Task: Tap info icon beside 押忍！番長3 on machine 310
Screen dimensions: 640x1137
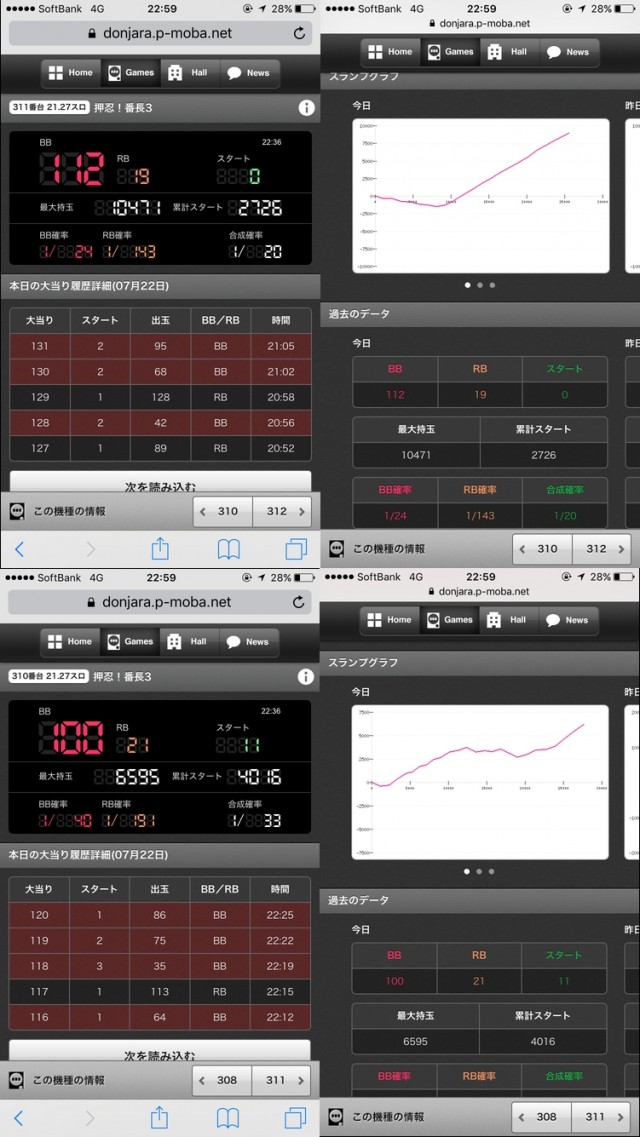Action: (306, 677)
